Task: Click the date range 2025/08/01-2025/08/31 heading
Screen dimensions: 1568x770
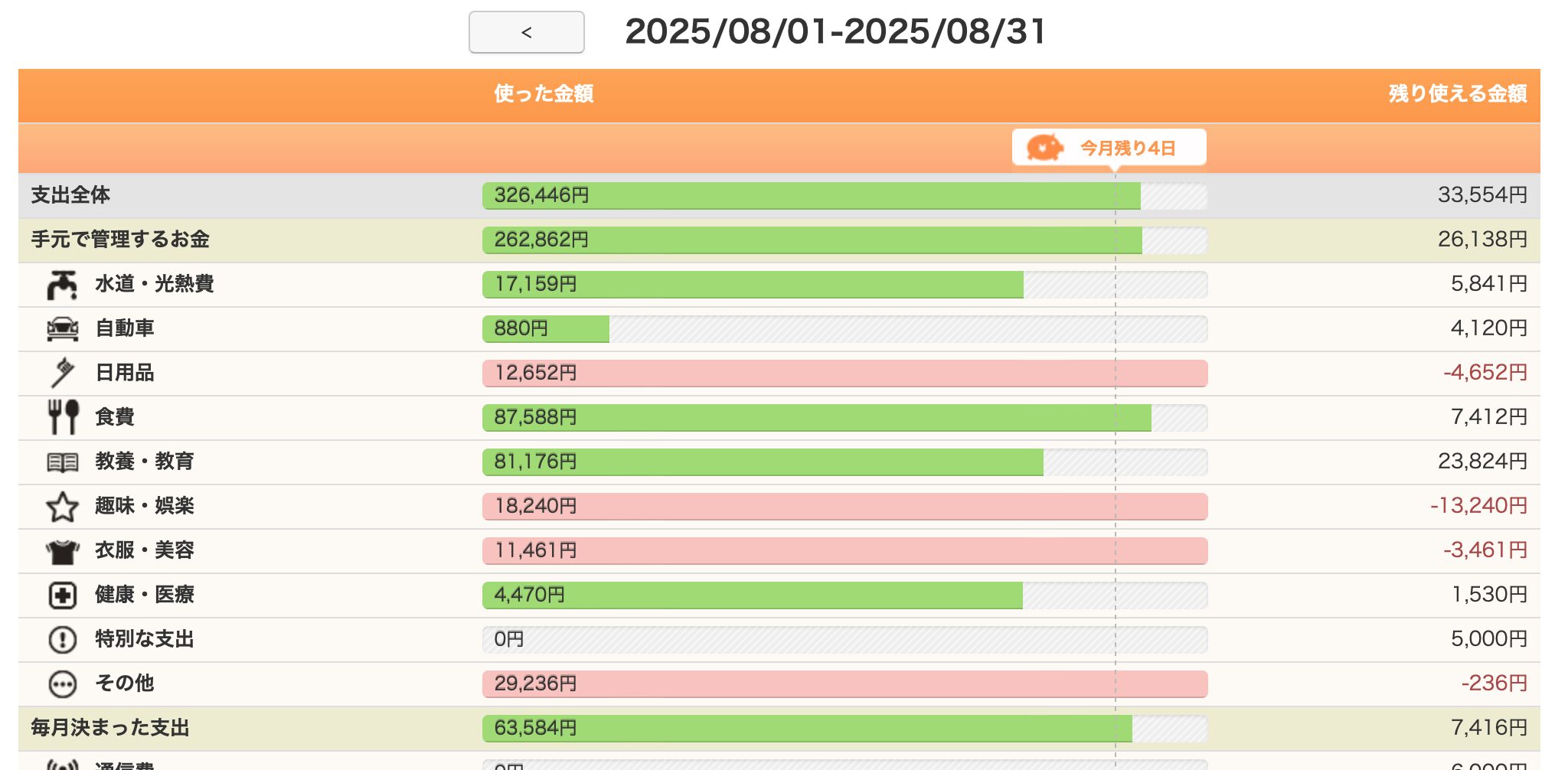Action: click(x=835, y=32)
